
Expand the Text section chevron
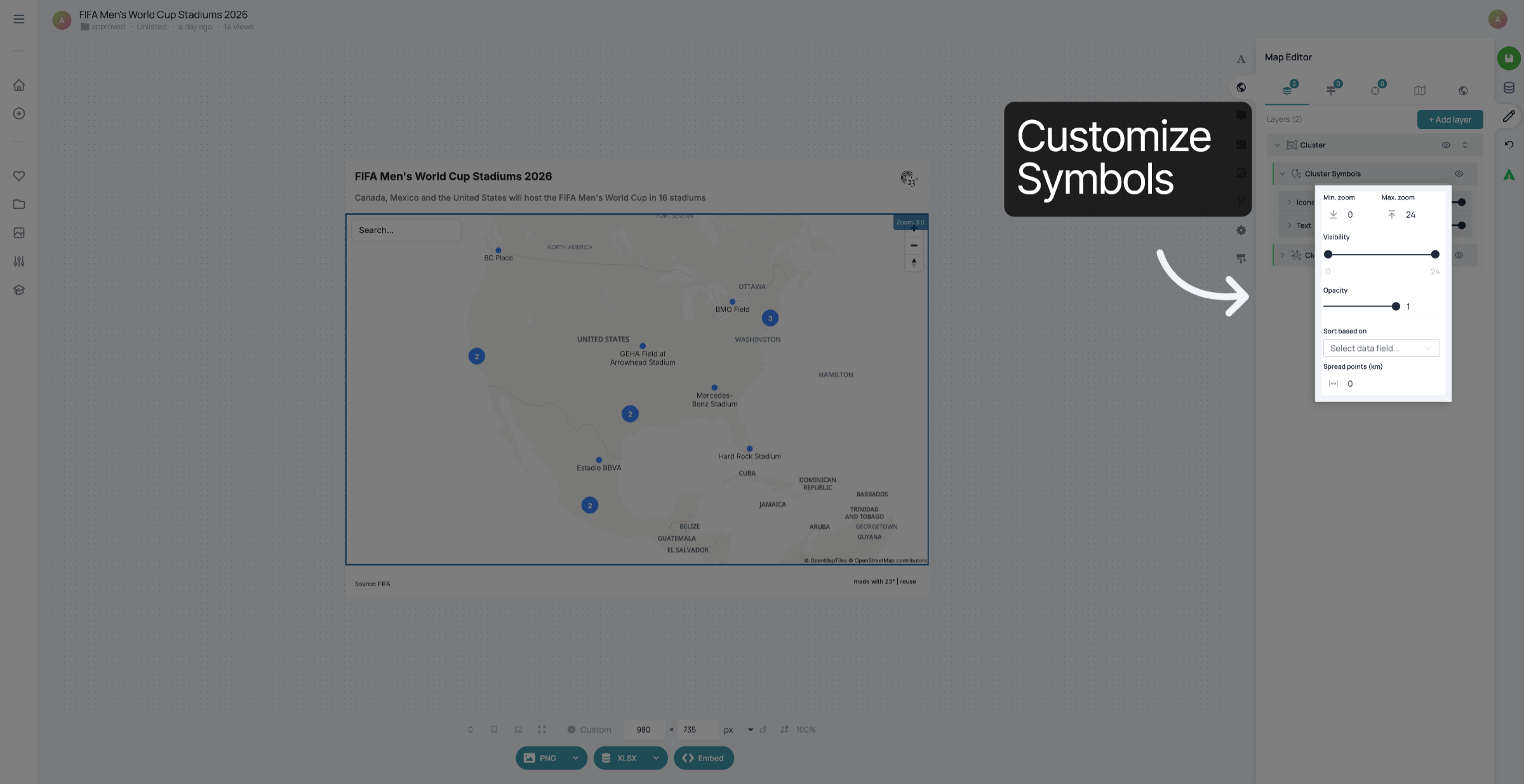(1290, 225)
